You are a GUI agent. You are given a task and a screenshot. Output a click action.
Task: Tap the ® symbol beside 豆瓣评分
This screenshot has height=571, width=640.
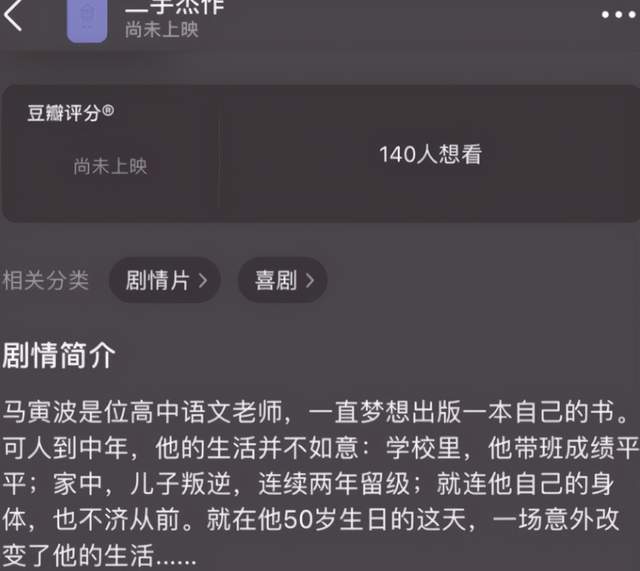(108, 110)
